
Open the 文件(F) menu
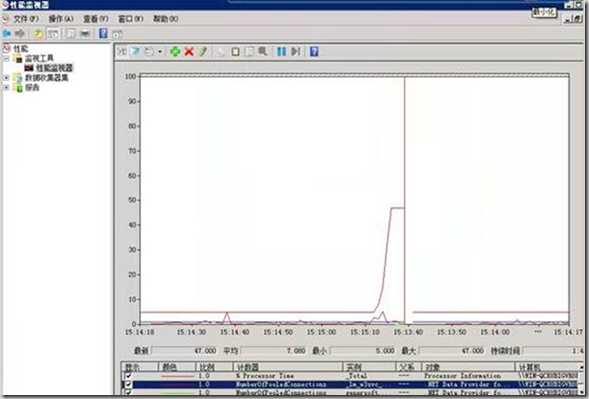point(26,19)
